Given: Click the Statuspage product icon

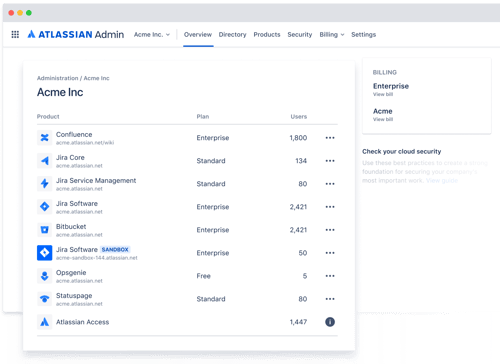Looking at the screenshot, I should click(45, 299).
